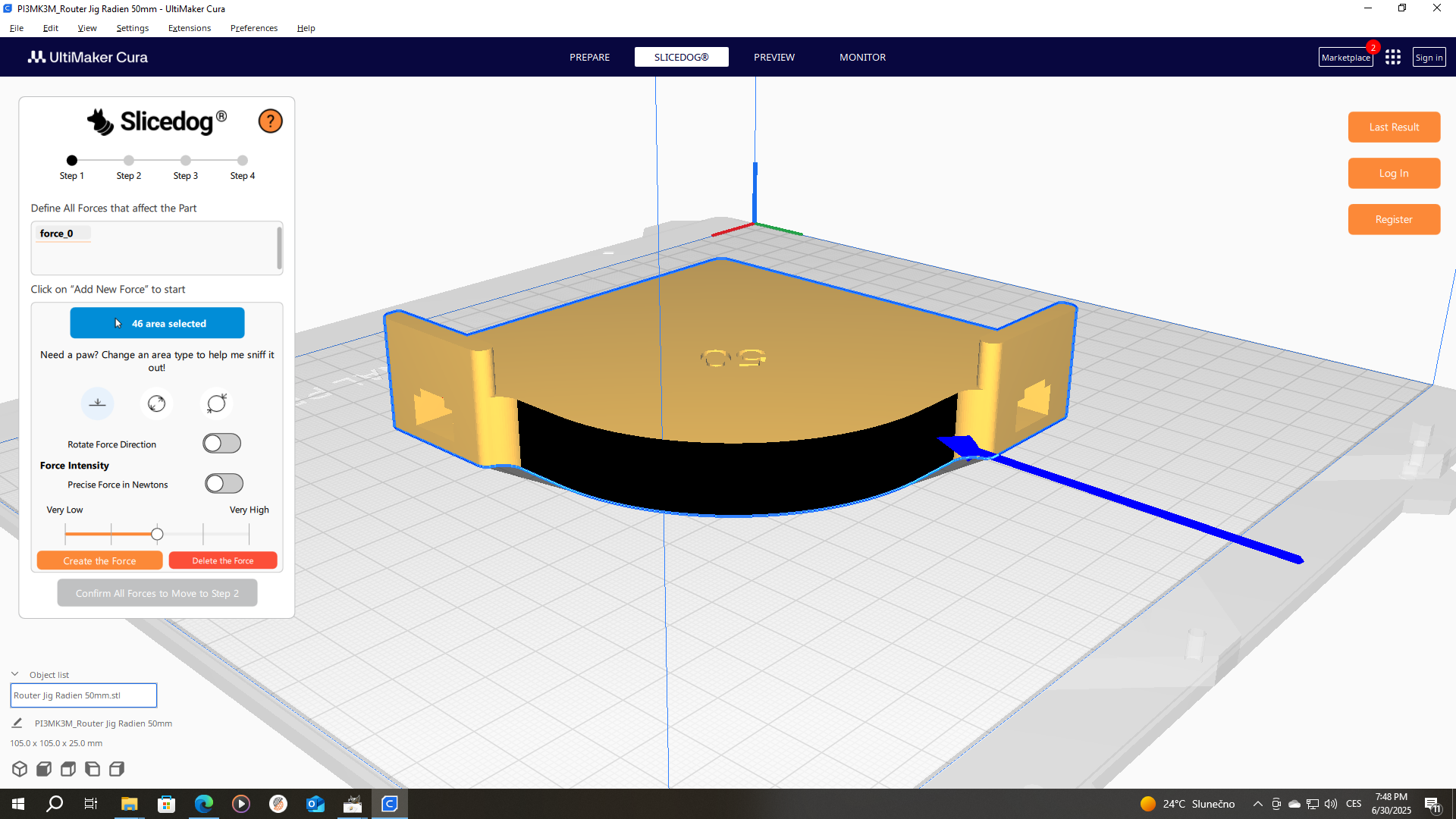The image size is (1456, 819).
Task: Click the Last Result button
Action: [x=1394, y=127]
